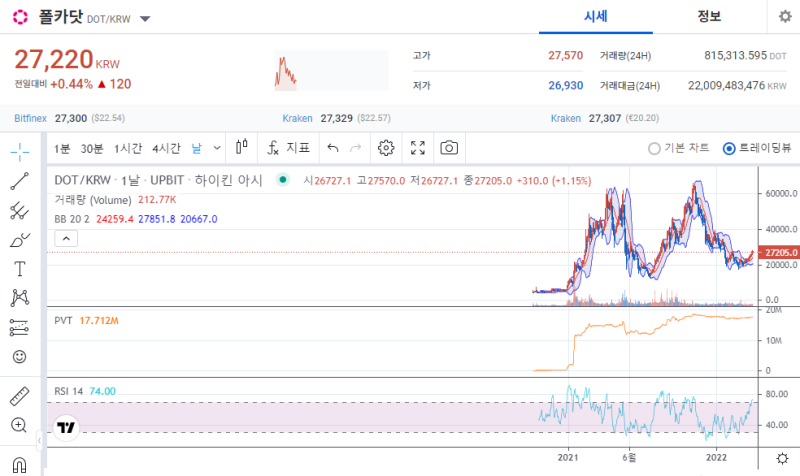
Task: Select the trend line drawing tool
Action: click(x=19, y=181)
